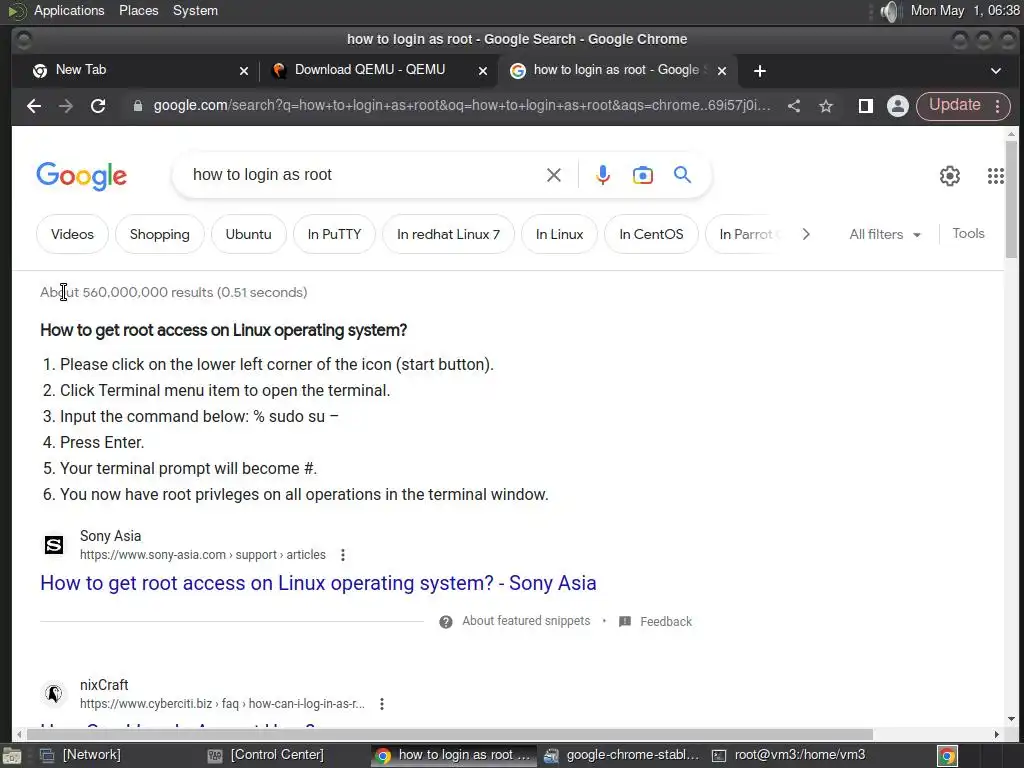This screenshot has height=768, width=1024.
Task: Choose In redhat Linux 7 chip
Action: 449,234
